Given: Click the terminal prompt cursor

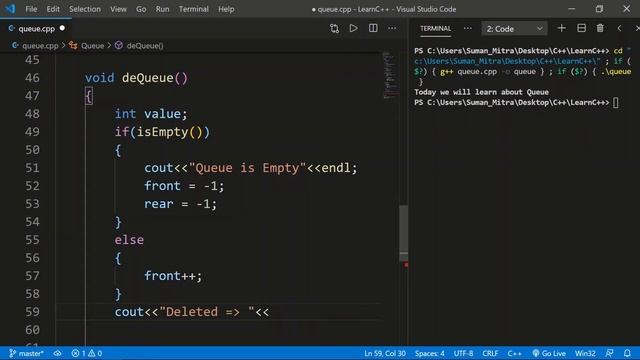Looking at the screenshot, I should (616, 102).
